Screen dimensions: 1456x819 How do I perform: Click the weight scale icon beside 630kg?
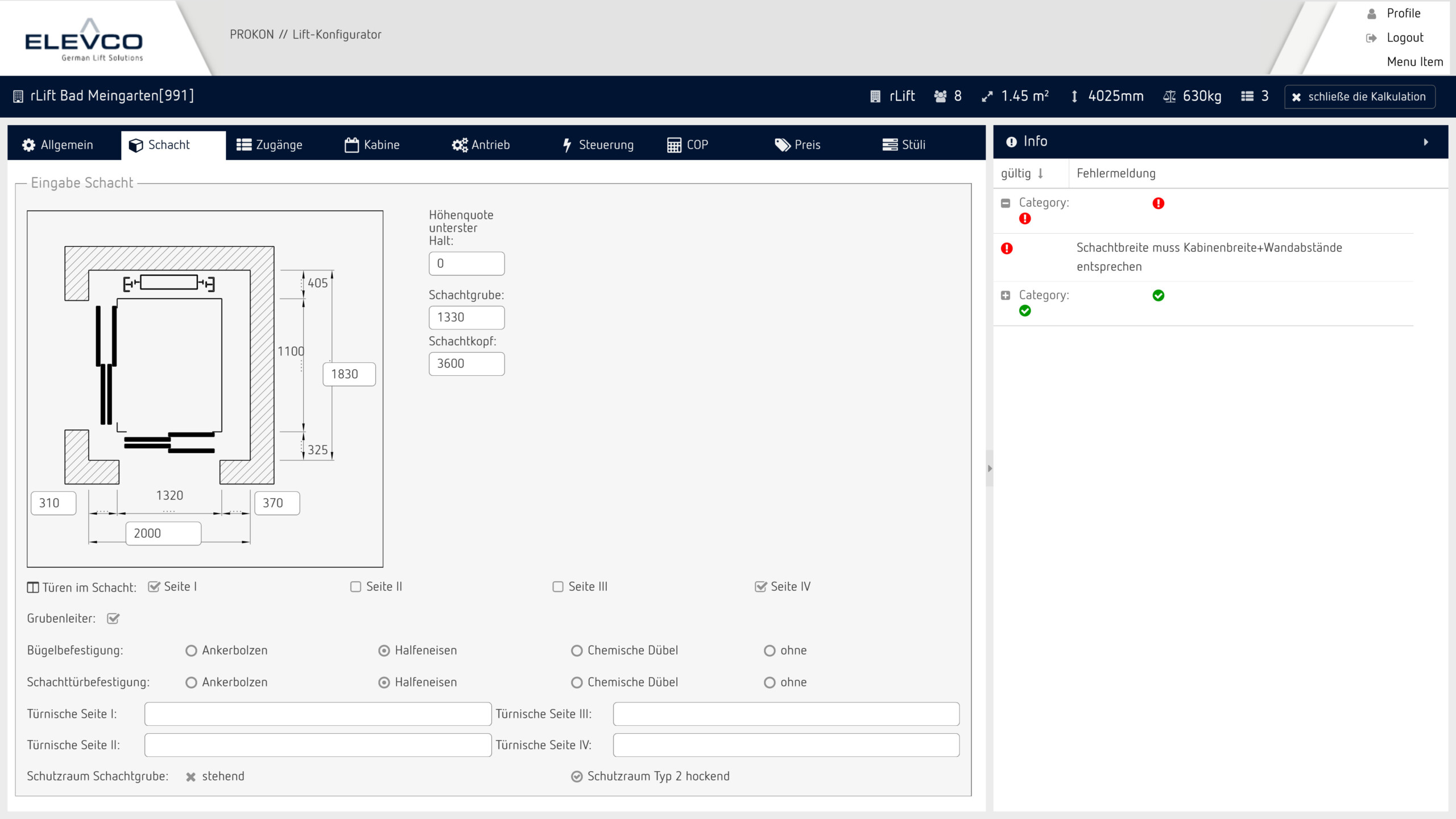coord(1169,97)
